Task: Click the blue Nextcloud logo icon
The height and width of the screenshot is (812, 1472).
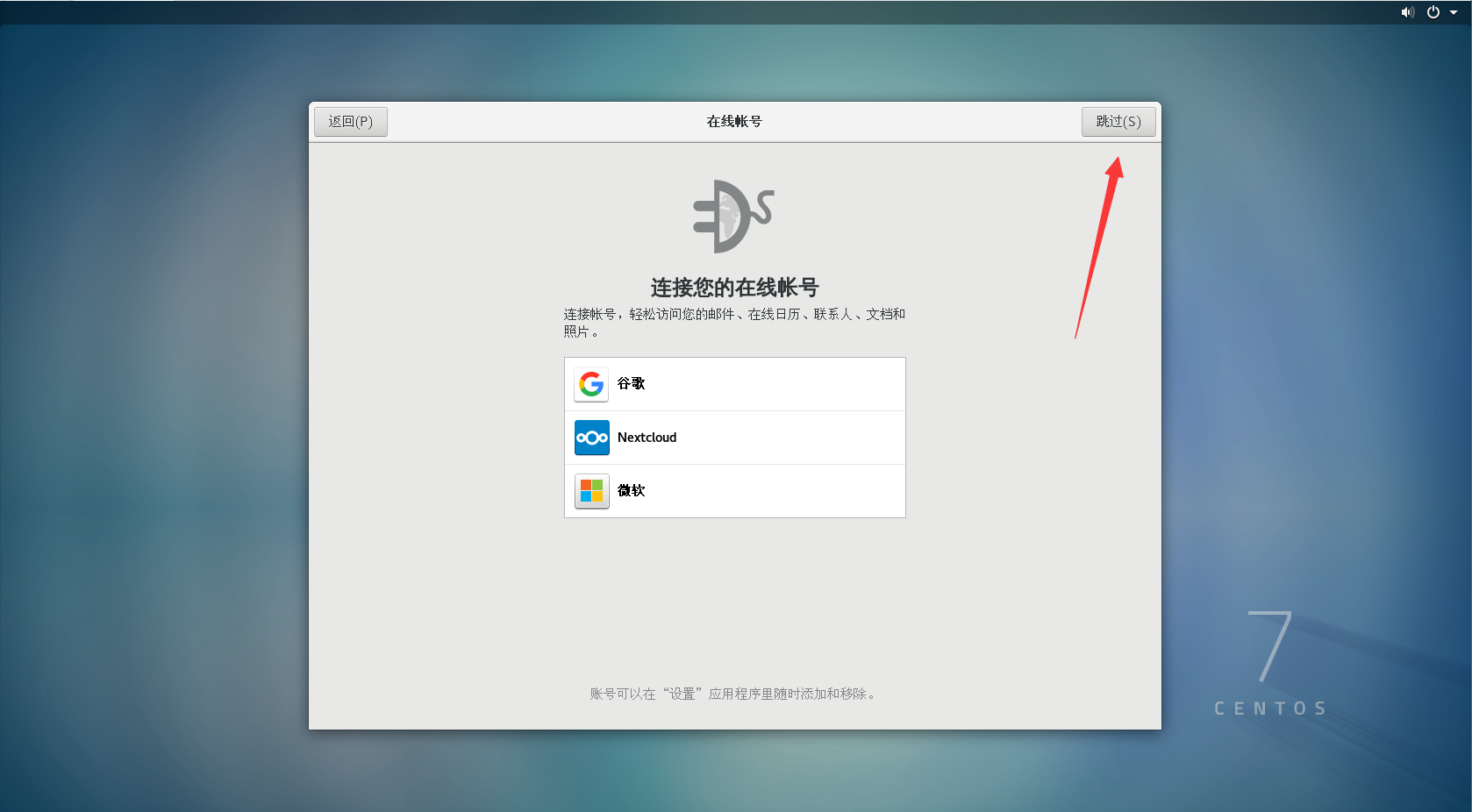Action: tap(591, 438)
